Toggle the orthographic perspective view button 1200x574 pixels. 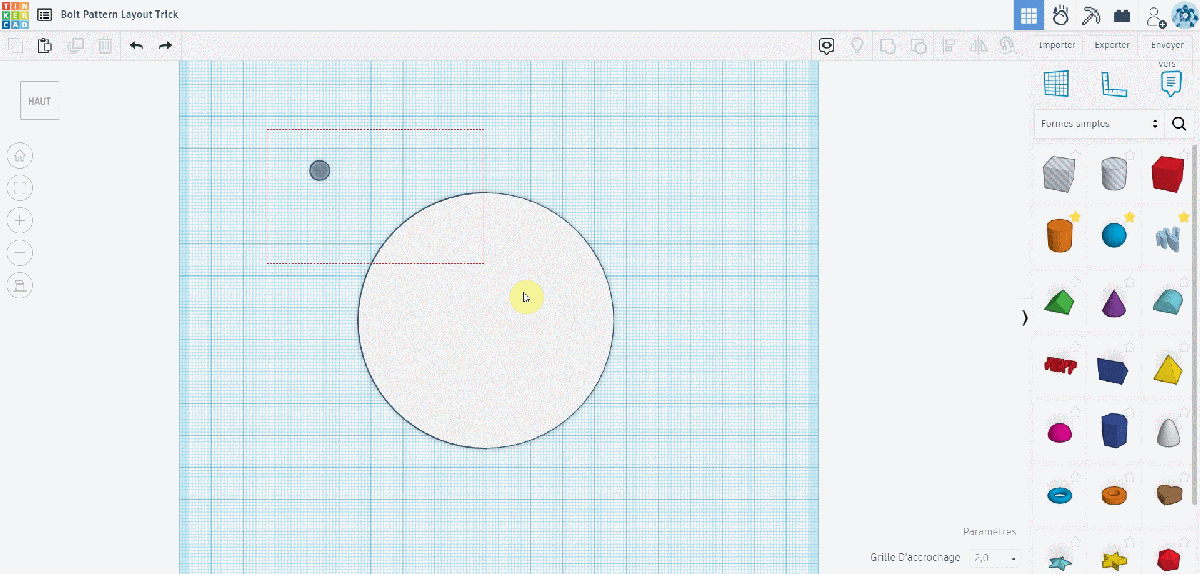click(x=20, y=285)
